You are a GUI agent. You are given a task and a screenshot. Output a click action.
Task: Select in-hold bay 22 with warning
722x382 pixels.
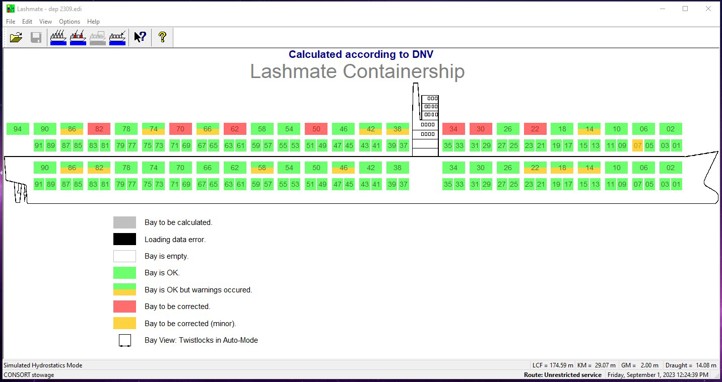[x=535, y=168]
